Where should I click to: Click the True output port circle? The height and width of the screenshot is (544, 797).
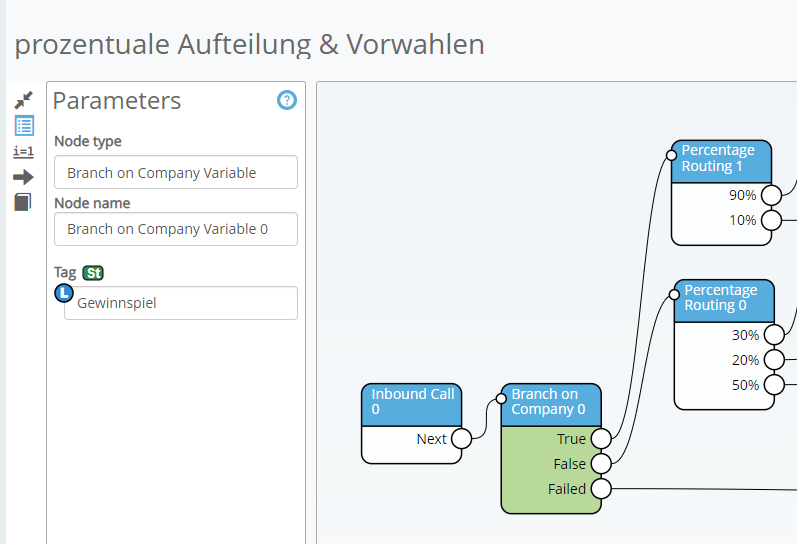[x=601, y=439]
